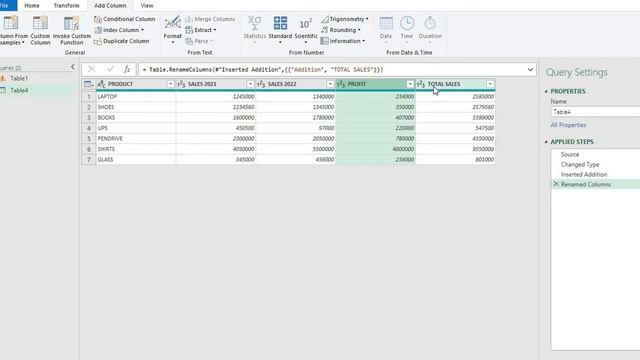Open the Statistics menu

click(255, 30)
